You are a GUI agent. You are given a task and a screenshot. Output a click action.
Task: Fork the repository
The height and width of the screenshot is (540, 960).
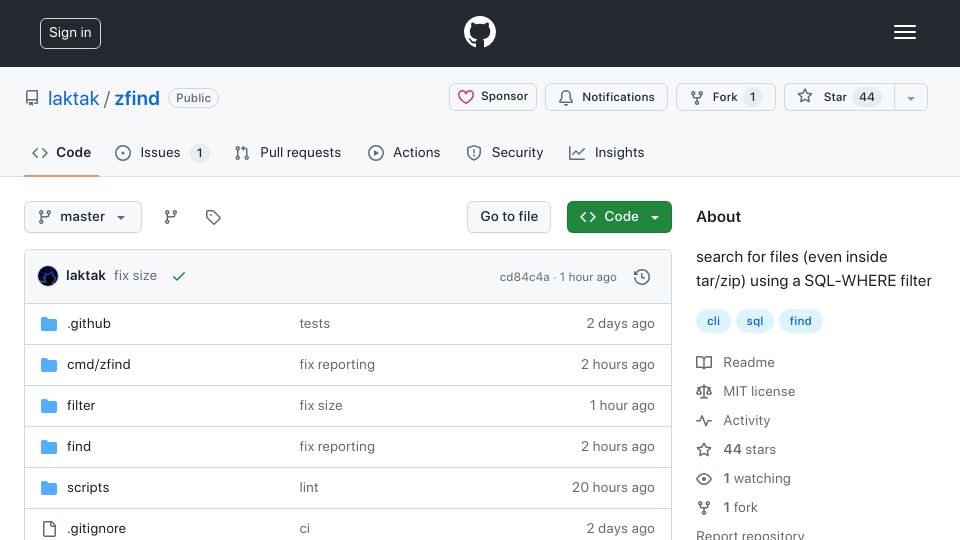point(726,97)
